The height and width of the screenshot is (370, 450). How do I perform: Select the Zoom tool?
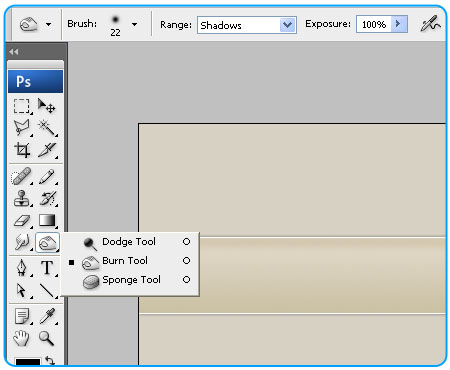[x=46, y=338]
